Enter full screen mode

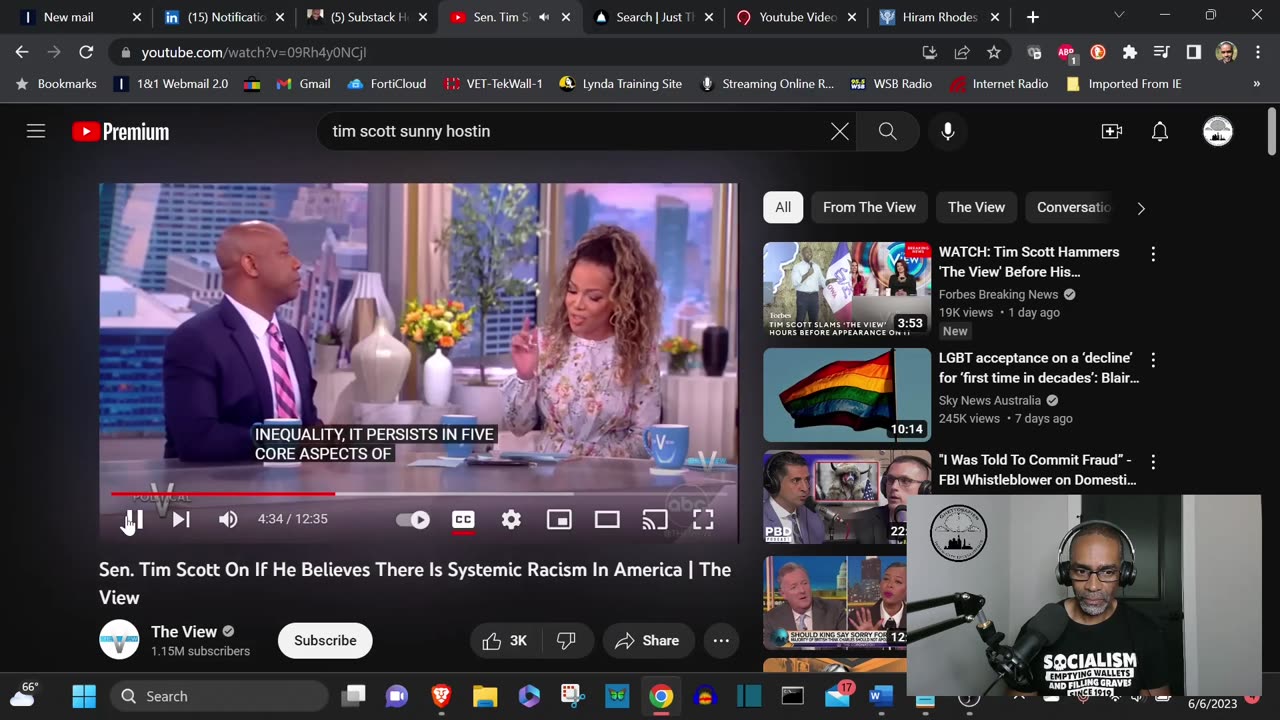click(703, 519)
